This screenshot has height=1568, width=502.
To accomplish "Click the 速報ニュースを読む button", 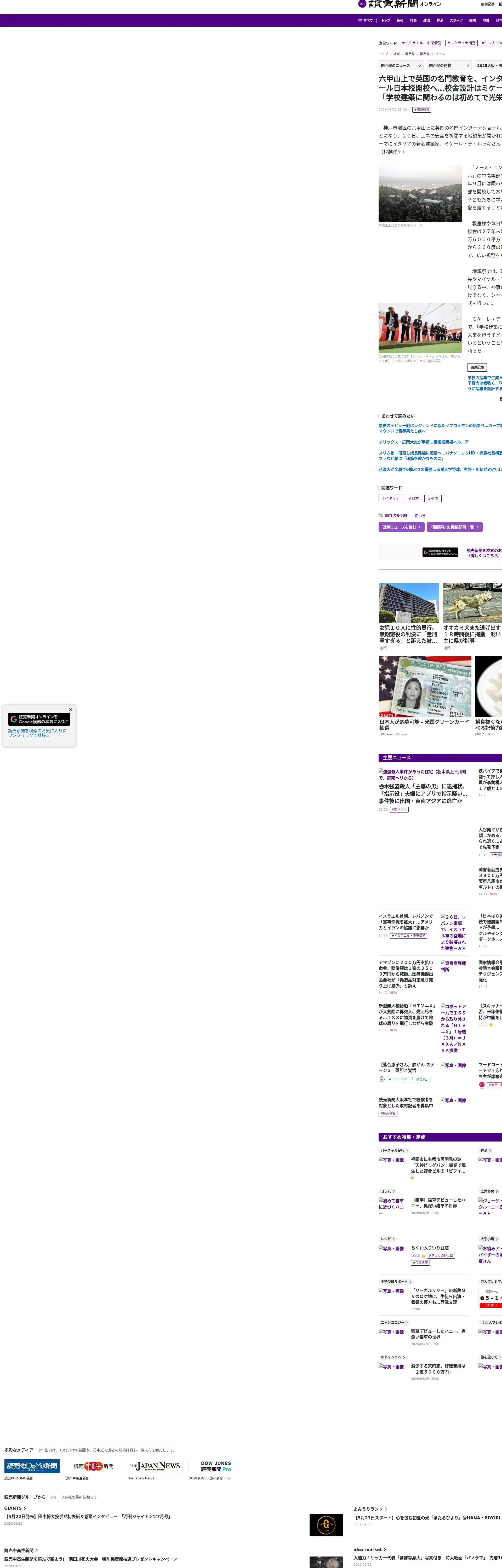I will point(402,527).
